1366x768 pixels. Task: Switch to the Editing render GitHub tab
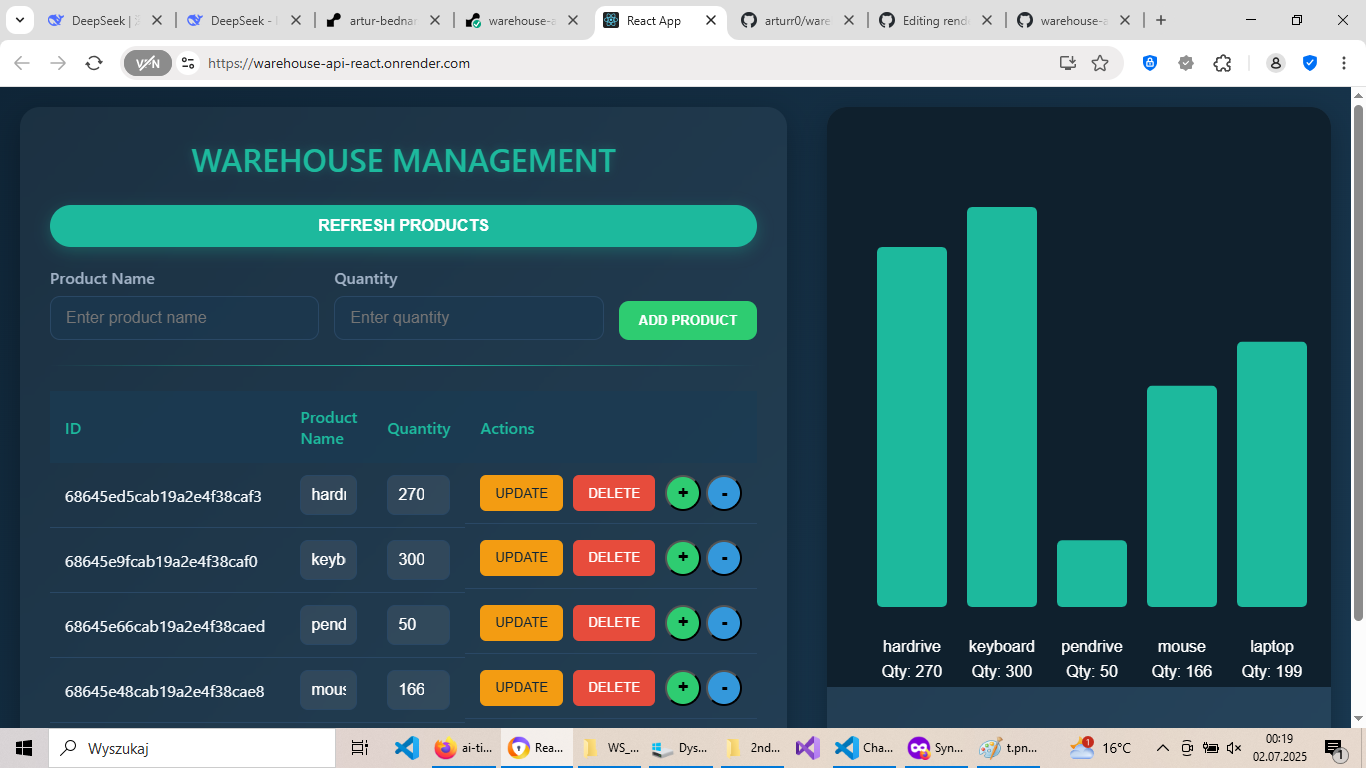tap(935, 21)
